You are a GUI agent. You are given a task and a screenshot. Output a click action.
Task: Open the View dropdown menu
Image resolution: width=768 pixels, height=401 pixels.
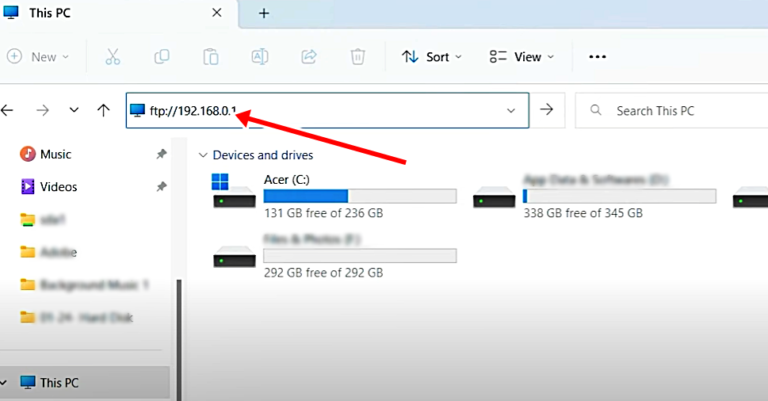pyautogui.click(x=522, y=57)
